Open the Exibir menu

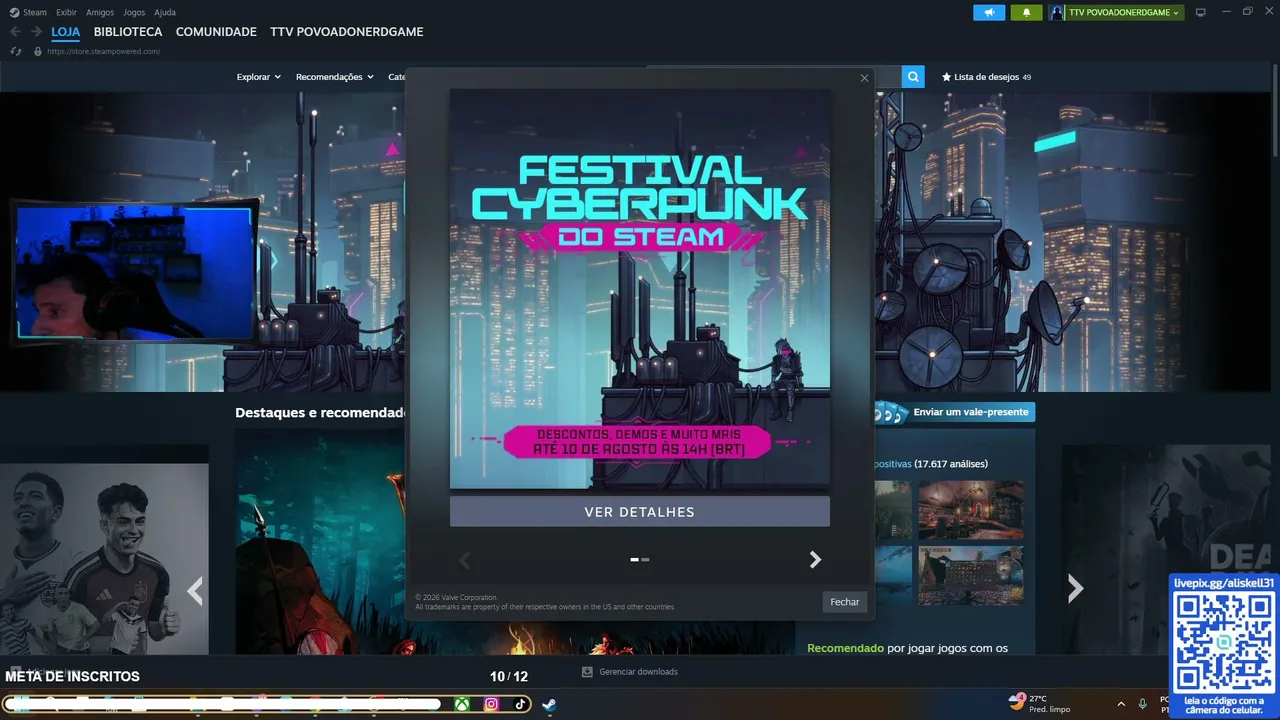[x=66, y=12]
